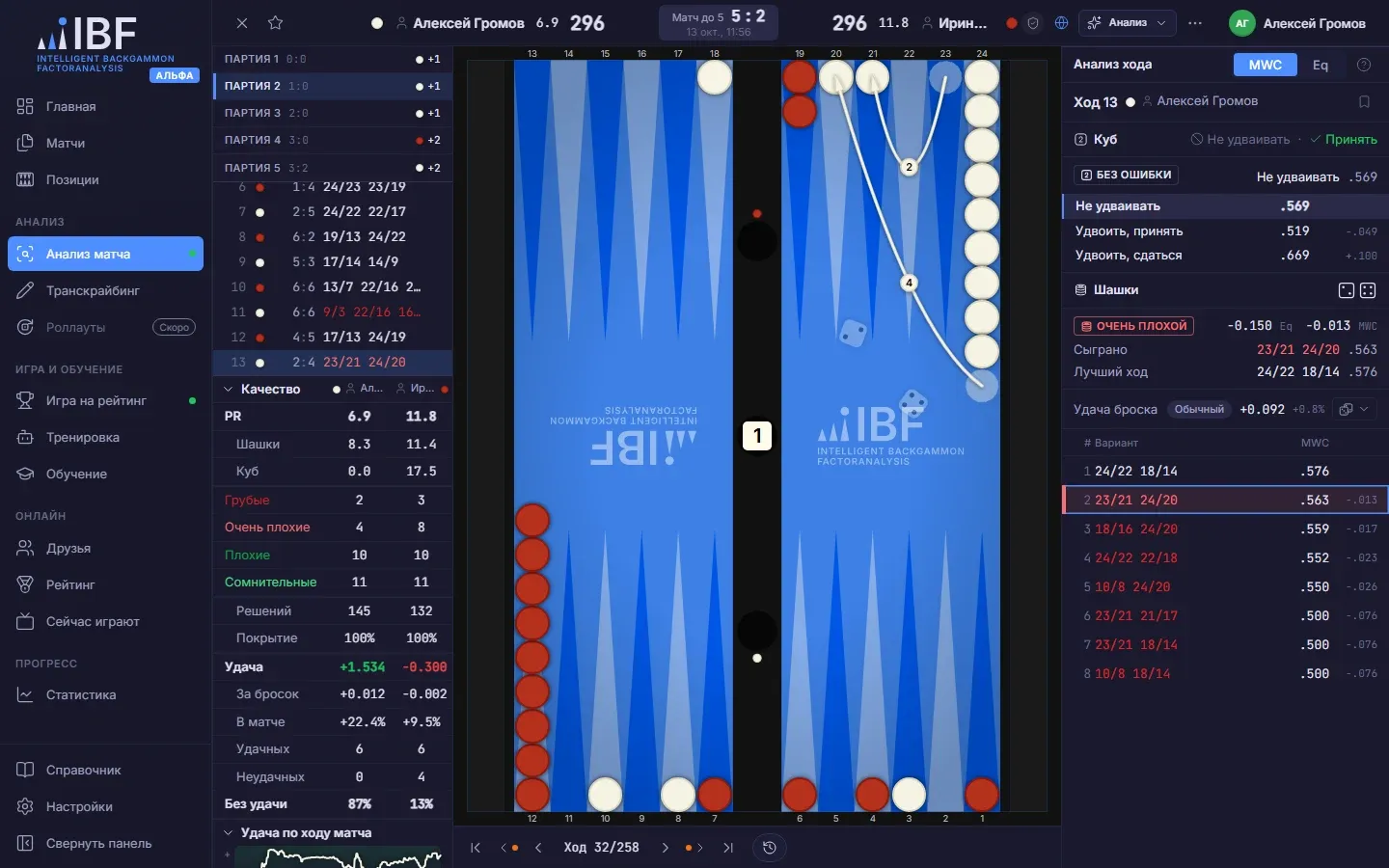The width and height of the screenshot is (1389, 868).
Task: Jump to the first move of the match
Action: 476,848
